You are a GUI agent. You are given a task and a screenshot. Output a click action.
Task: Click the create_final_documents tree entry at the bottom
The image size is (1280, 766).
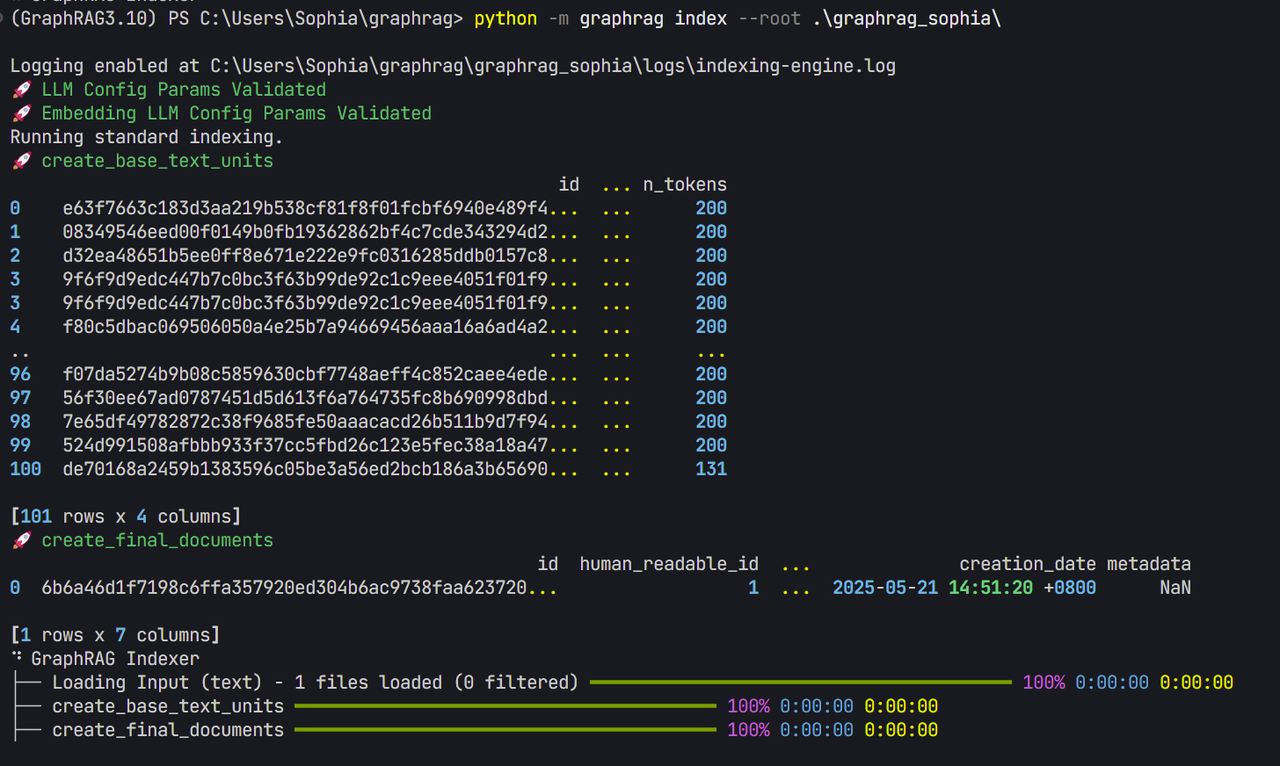point(168,731)
